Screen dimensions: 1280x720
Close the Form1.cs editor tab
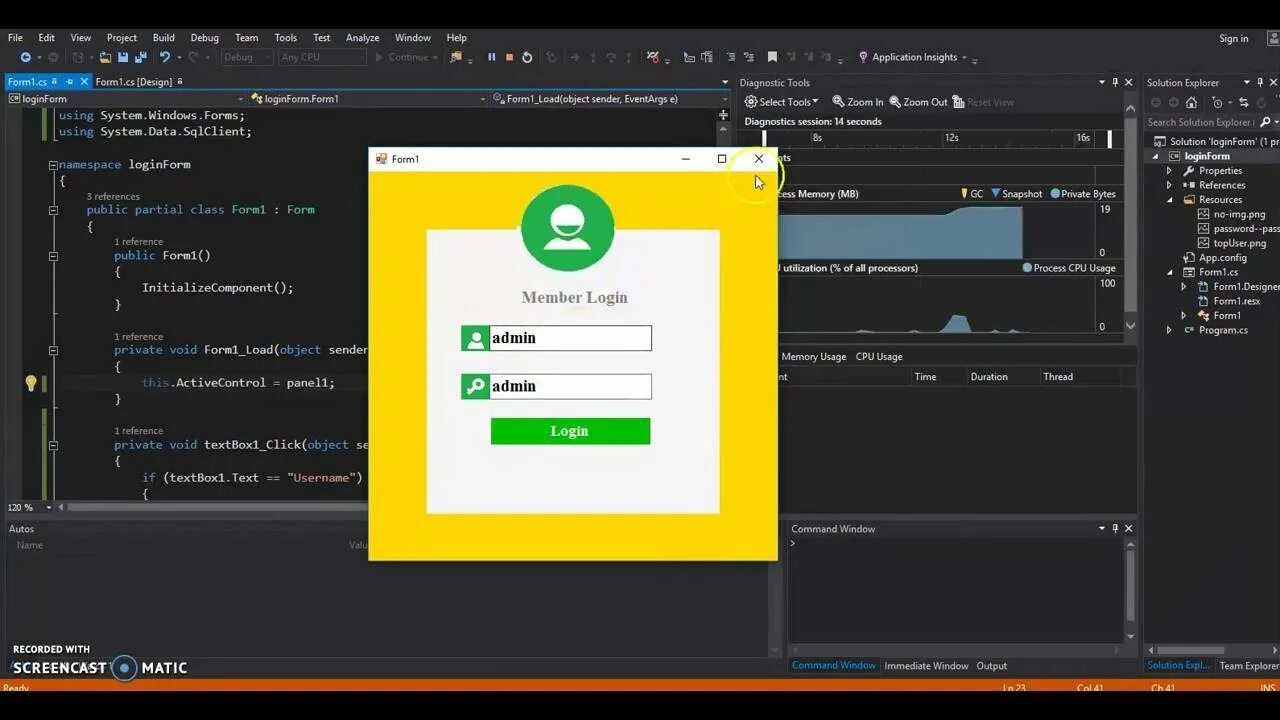click(x=84, y=82)
